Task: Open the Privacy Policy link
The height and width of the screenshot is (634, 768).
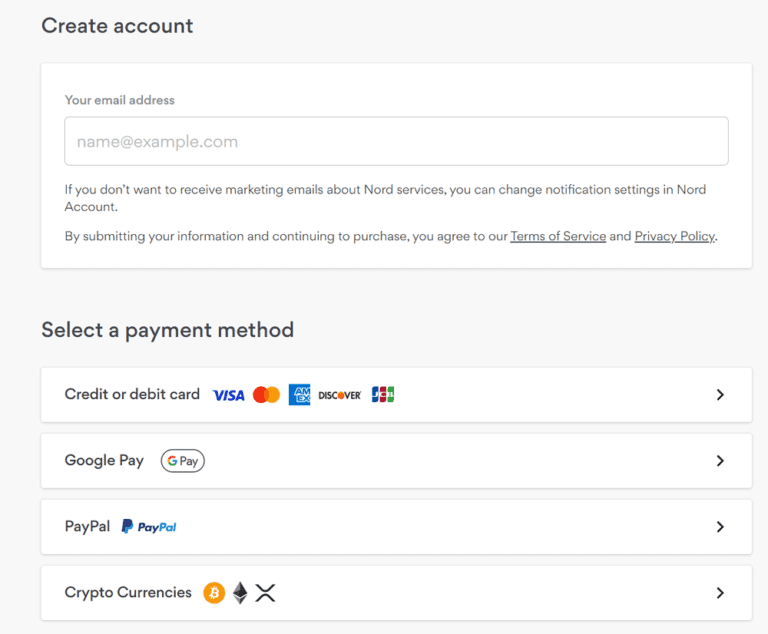Action: [x=674, y=237]
